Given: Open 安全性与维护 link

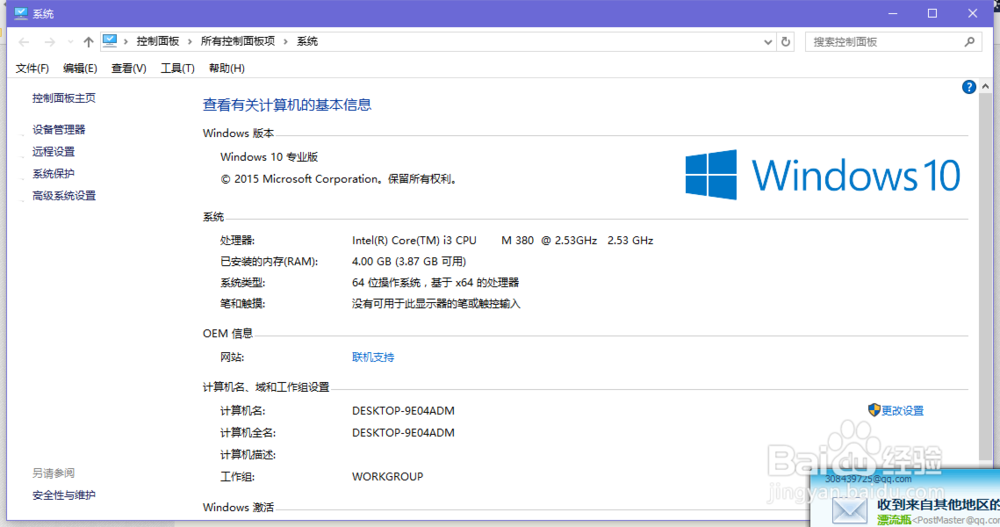Looking at the screenshot, I should (x=64, y=495).
